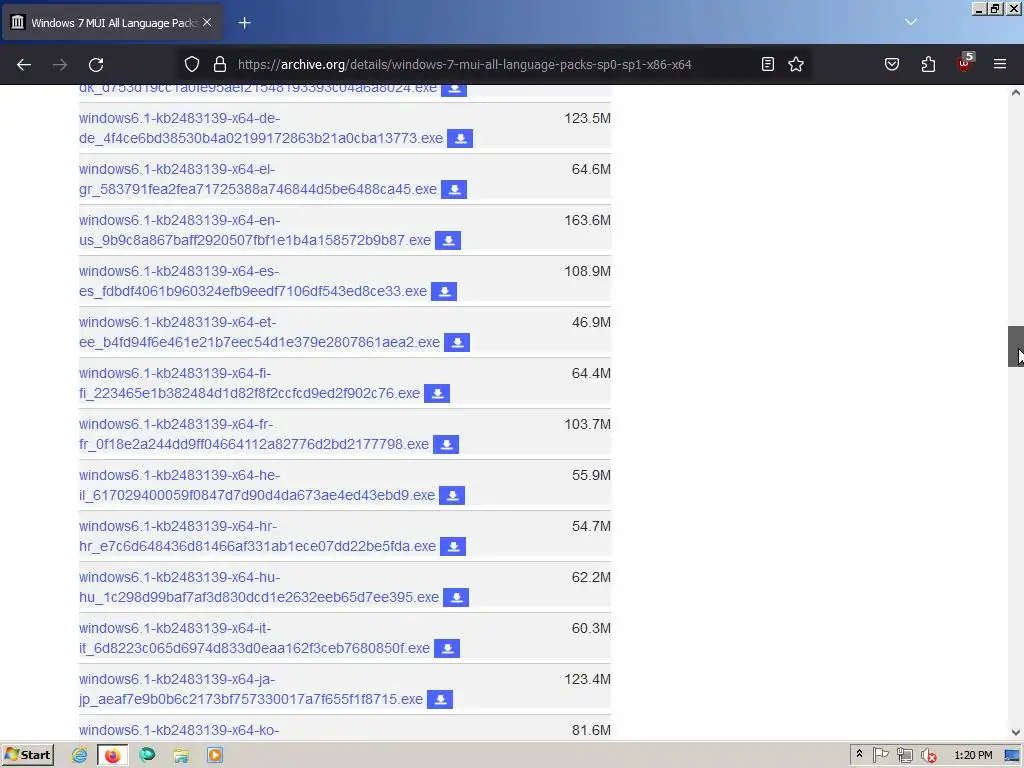Reload the archive.org page
The width and height of the screenshot is (1024, 768).
(96, 65)
